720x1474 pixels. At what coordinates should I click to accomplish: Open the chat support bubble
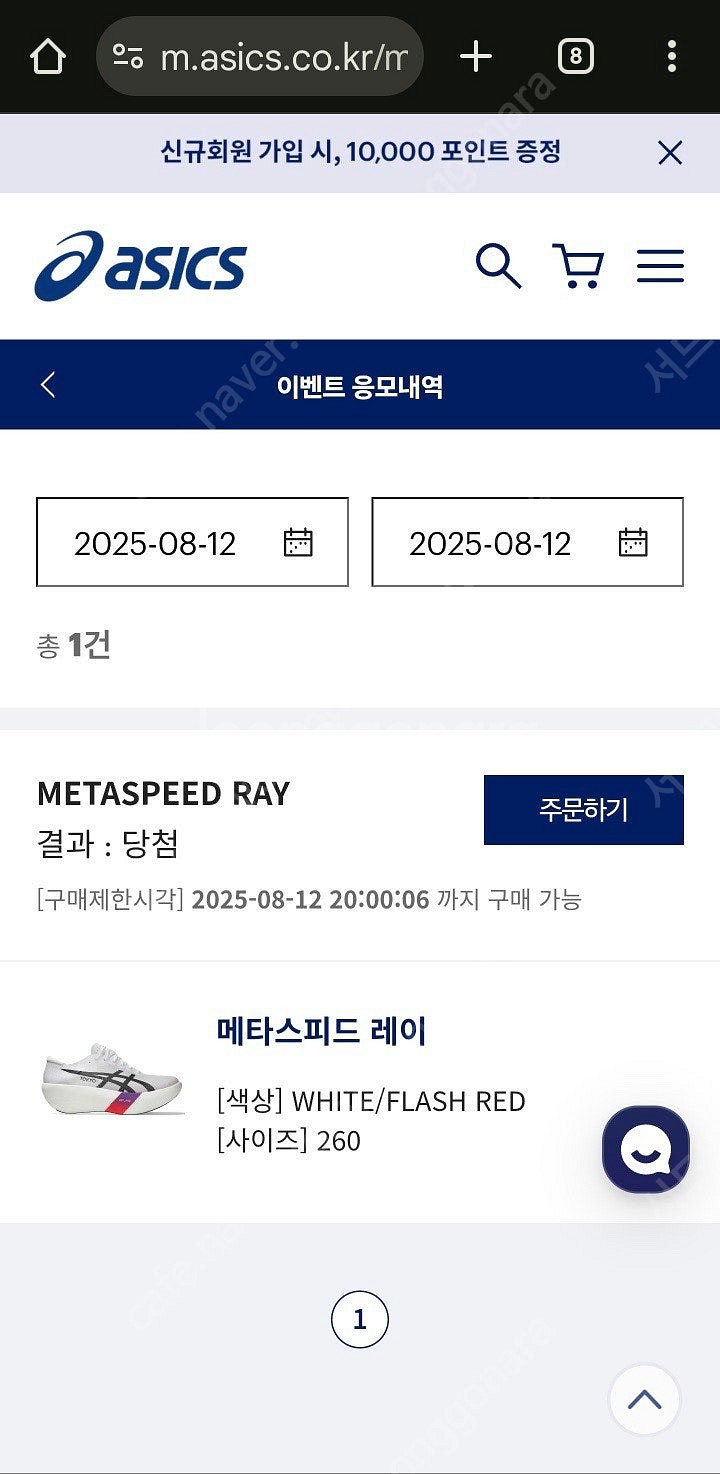[x=645, y=1150]
